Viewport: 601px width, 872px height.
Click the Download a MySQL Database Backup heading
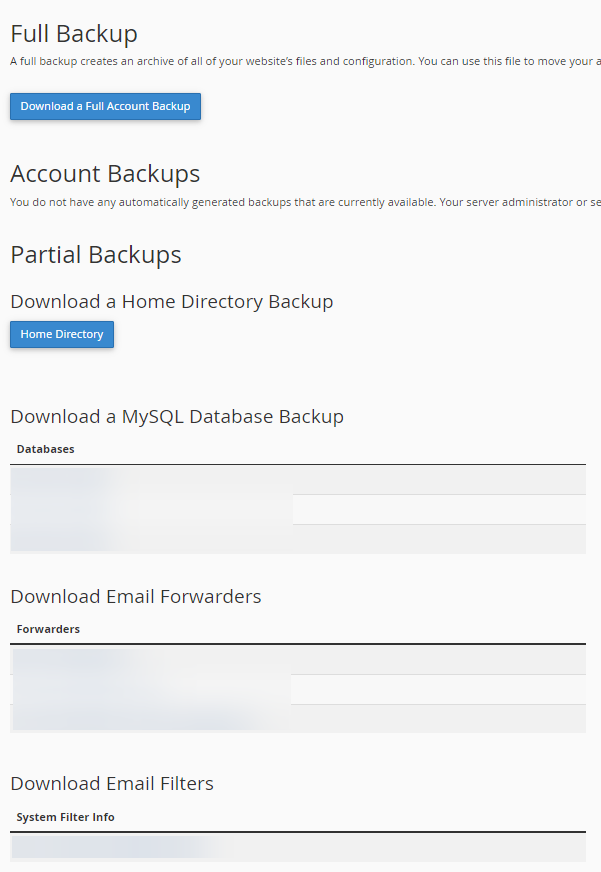[177, 417]
